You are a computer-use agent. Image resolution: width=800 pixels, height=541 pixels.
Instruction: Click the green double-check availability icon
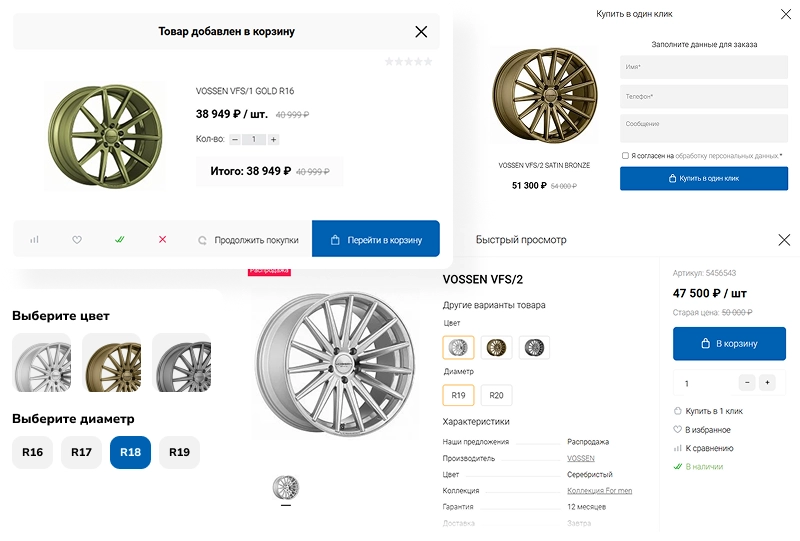coord(120,240)
